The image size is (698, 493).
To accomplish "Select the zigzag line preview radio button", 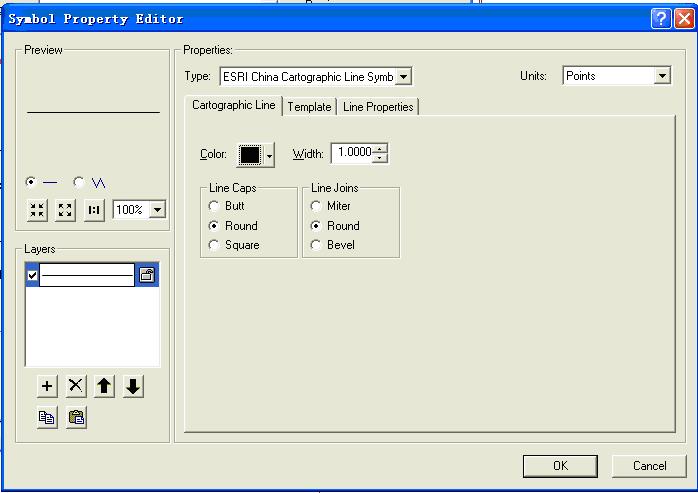I will coord(78,182).
